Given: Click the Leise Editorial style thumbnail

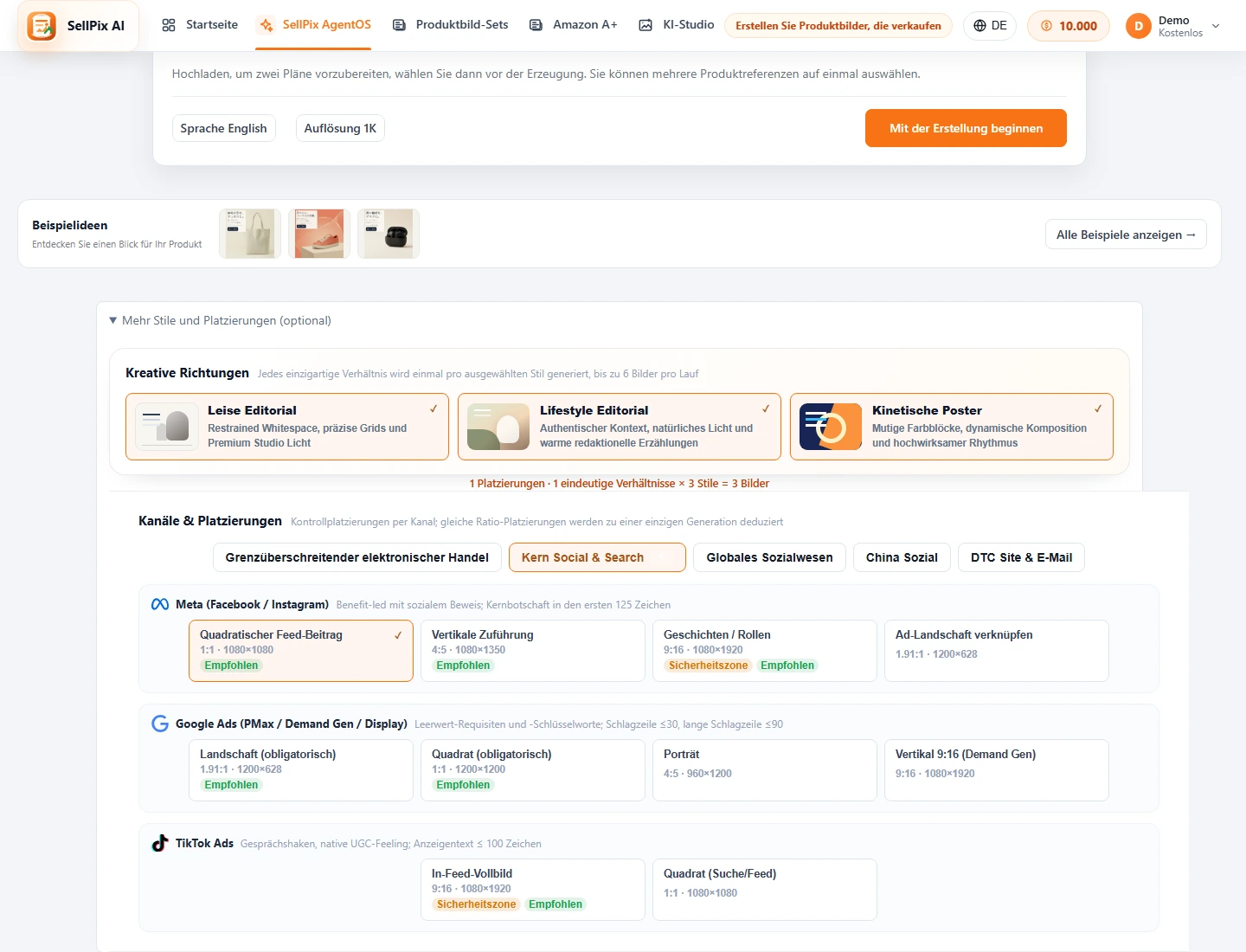Looking at the screenshot, I should coord(167,427).
